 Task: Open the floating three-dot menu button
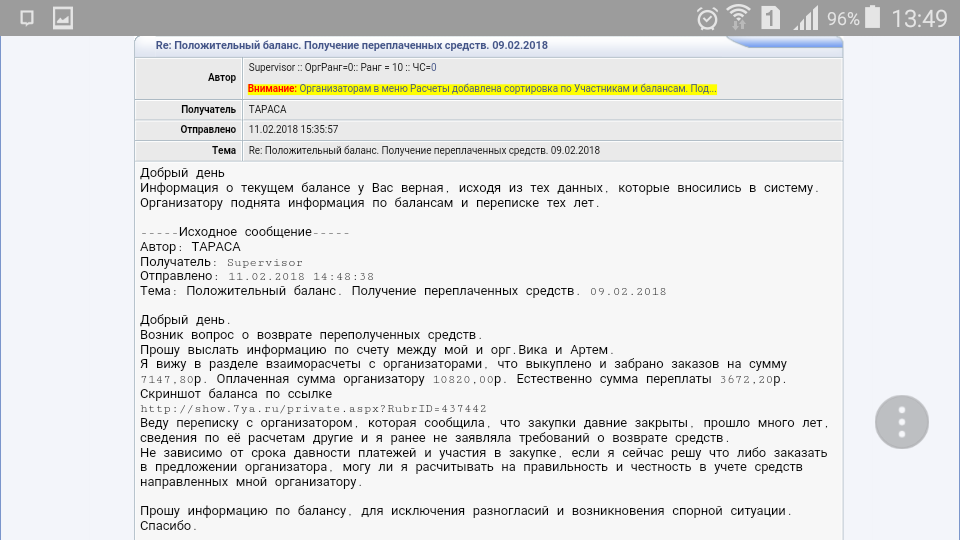tap(902, 422)
